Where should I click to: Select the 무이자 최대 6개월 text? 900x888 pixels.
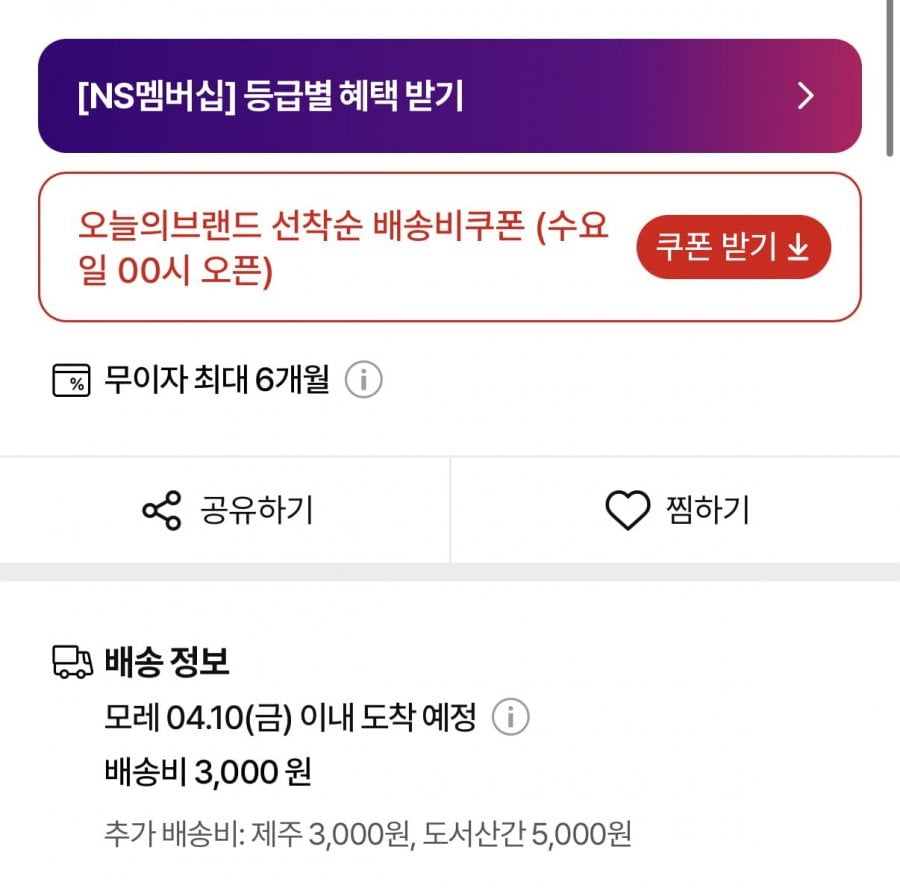pyautogui.click(x=216, y=381)
